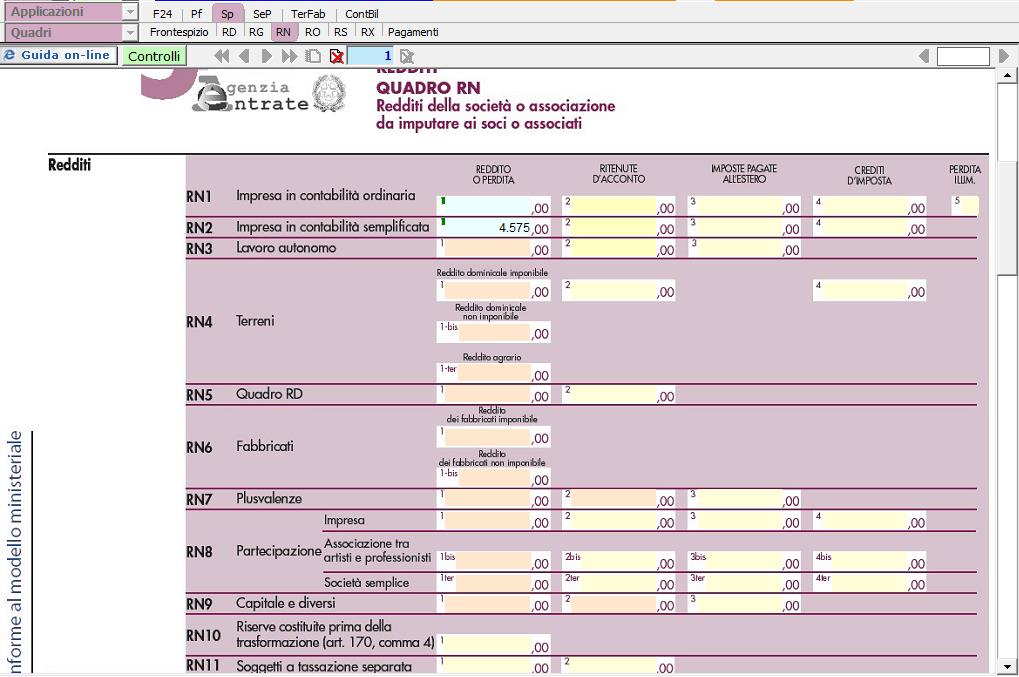Open the Applicazioni dropdown
This screenshot has height=677, width=1019.
[130, 12]
